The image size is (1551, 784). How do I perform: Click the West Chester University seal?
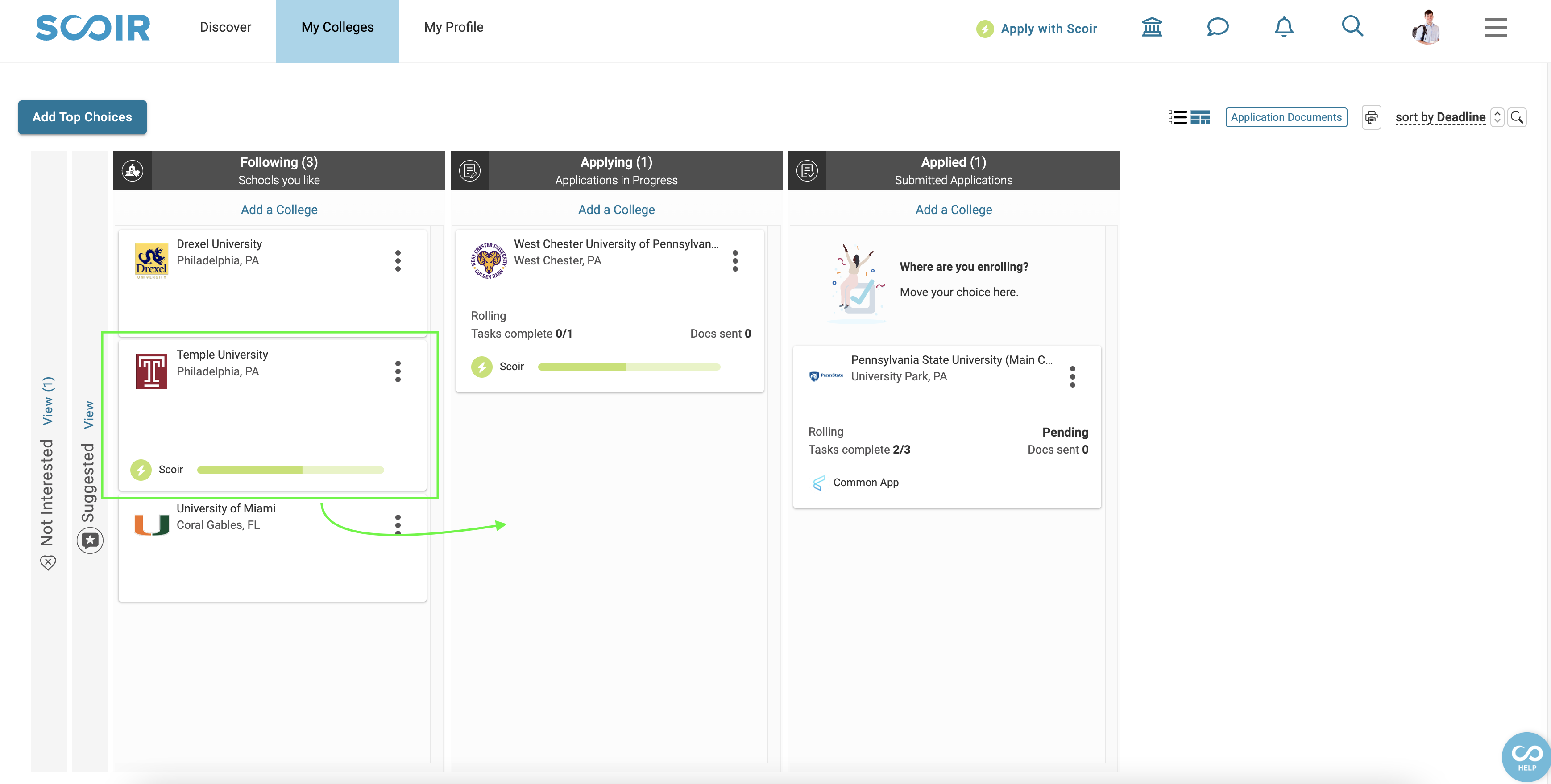tap(488, 260)
